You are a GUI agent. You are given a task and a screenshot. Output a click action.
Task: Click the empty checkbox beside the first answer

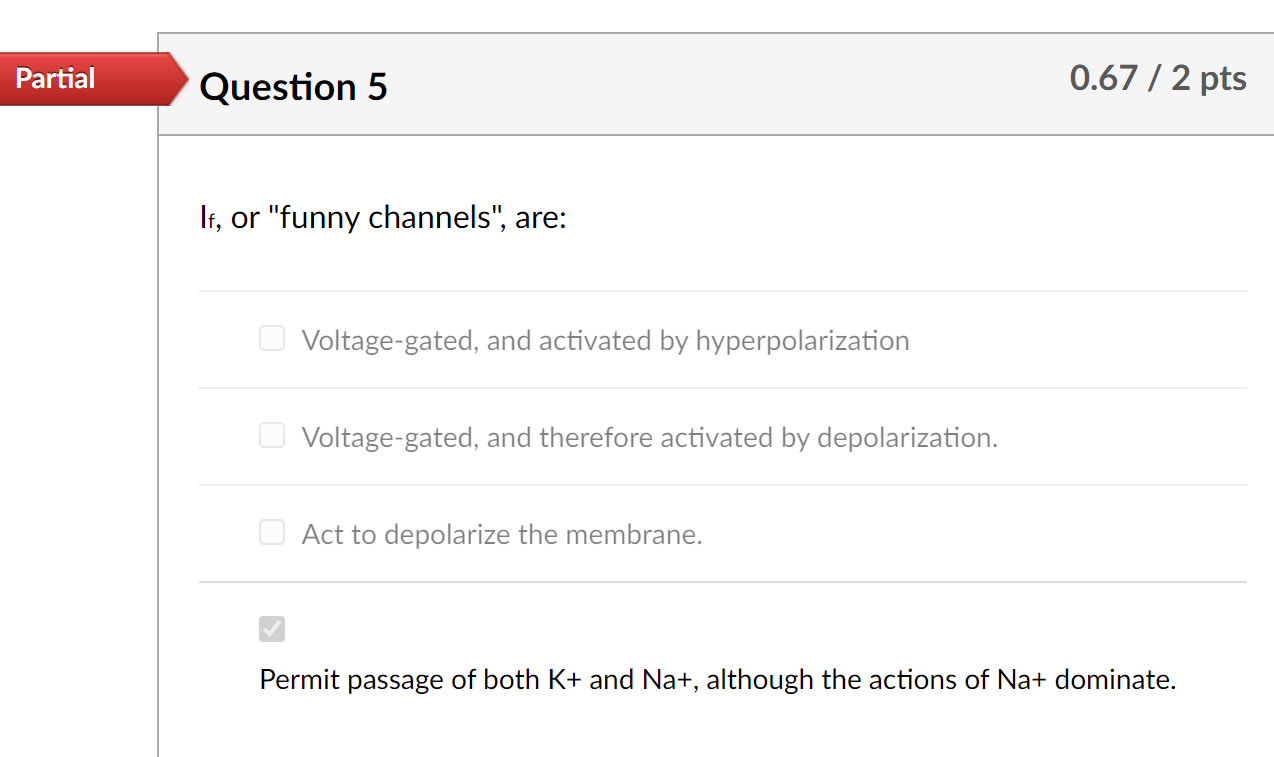271,338
